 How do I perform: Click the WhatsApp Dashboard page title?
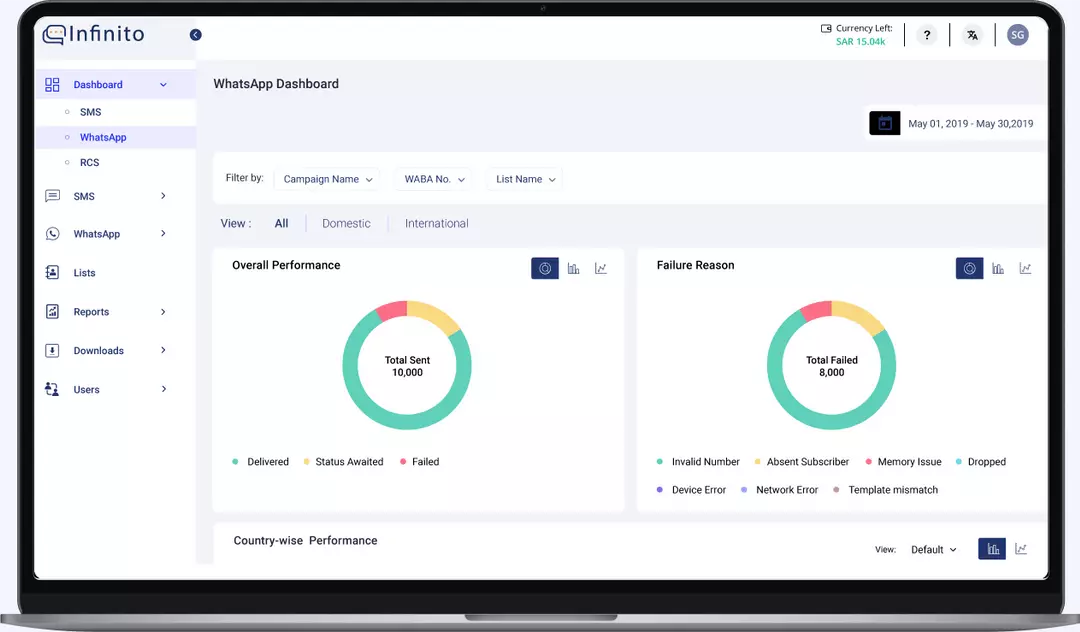[276, 84]
